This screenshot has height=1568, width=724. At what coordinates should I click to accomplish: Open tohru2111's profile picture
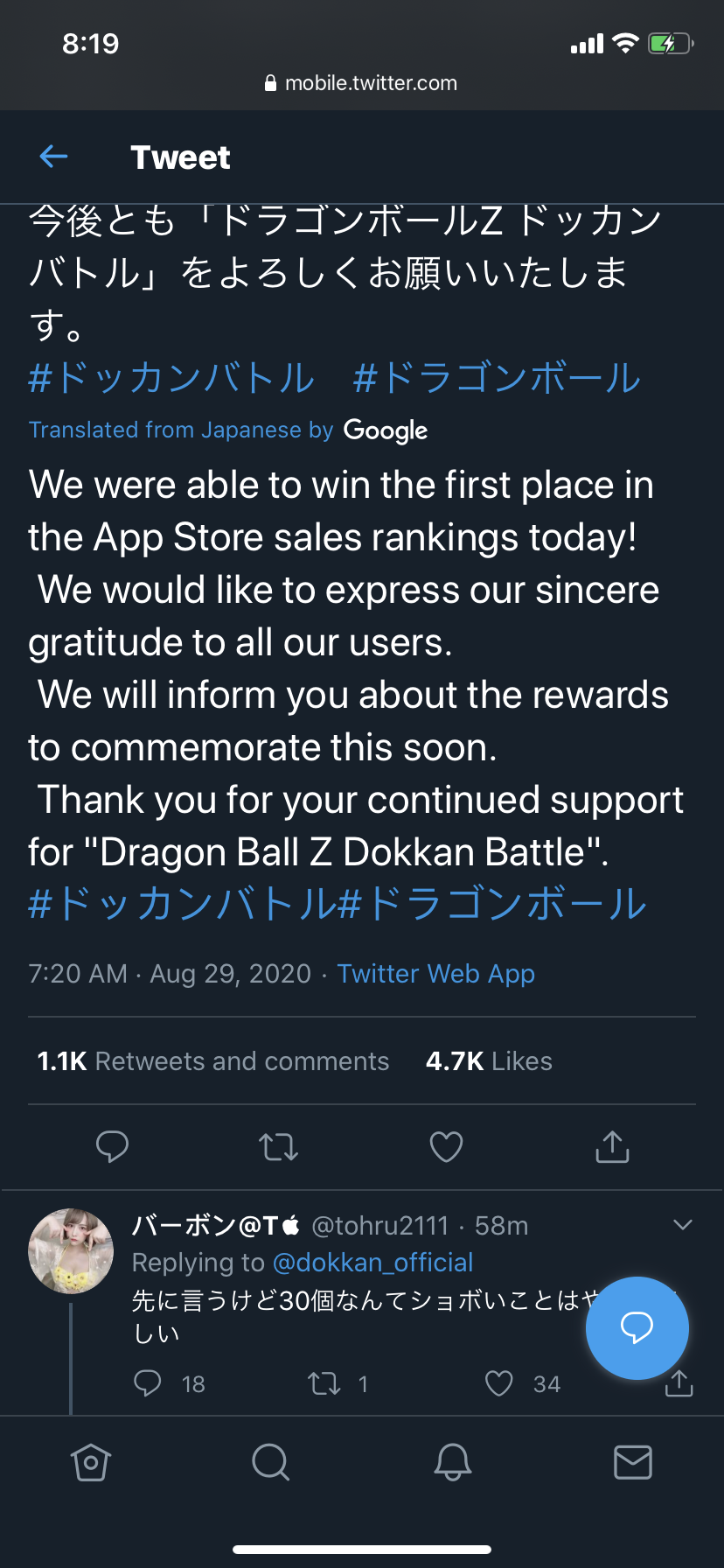click(x=71, y=1251)
